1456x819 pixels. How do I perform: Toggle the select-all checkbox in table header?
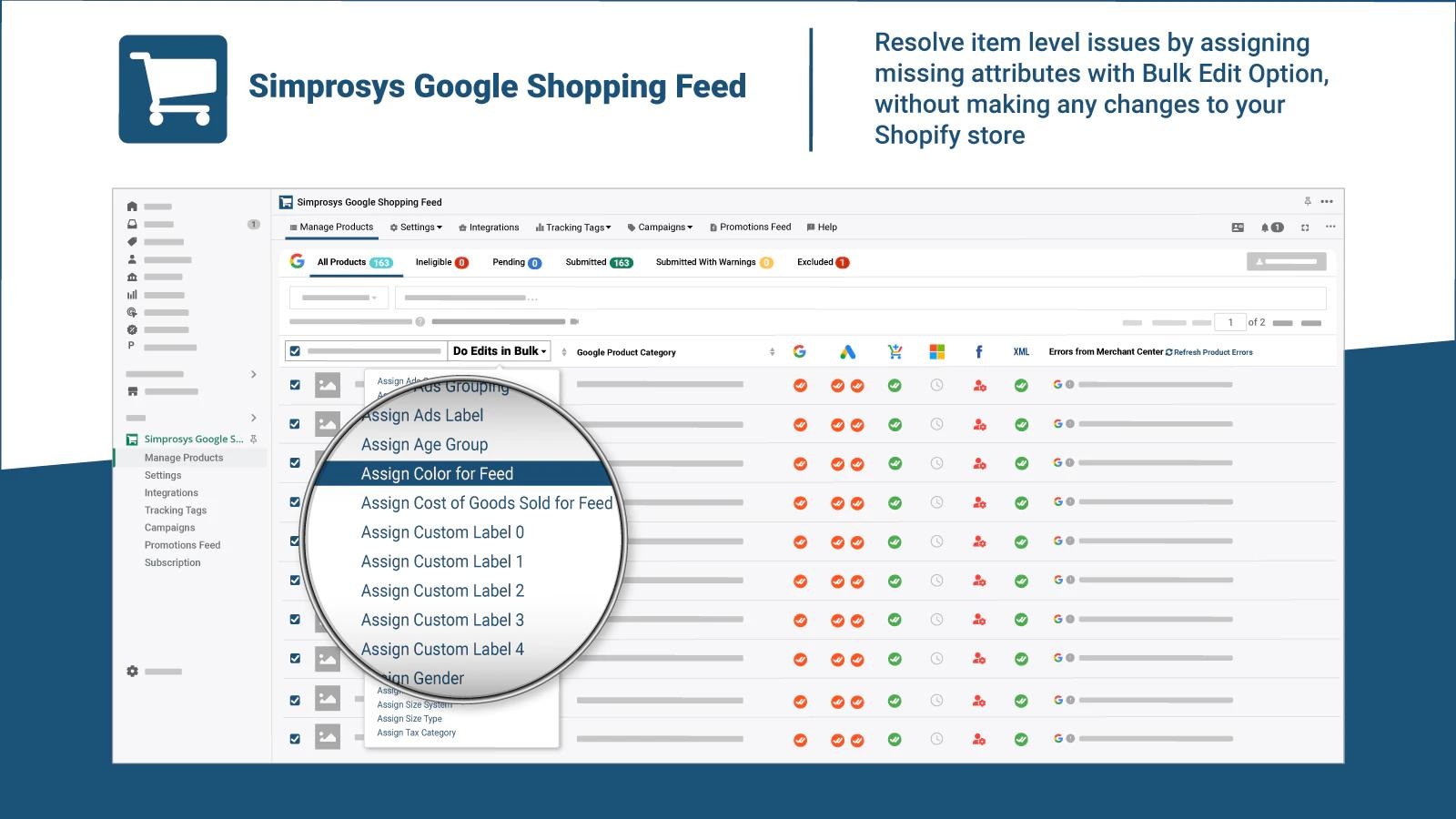click(x=295, y=351)
